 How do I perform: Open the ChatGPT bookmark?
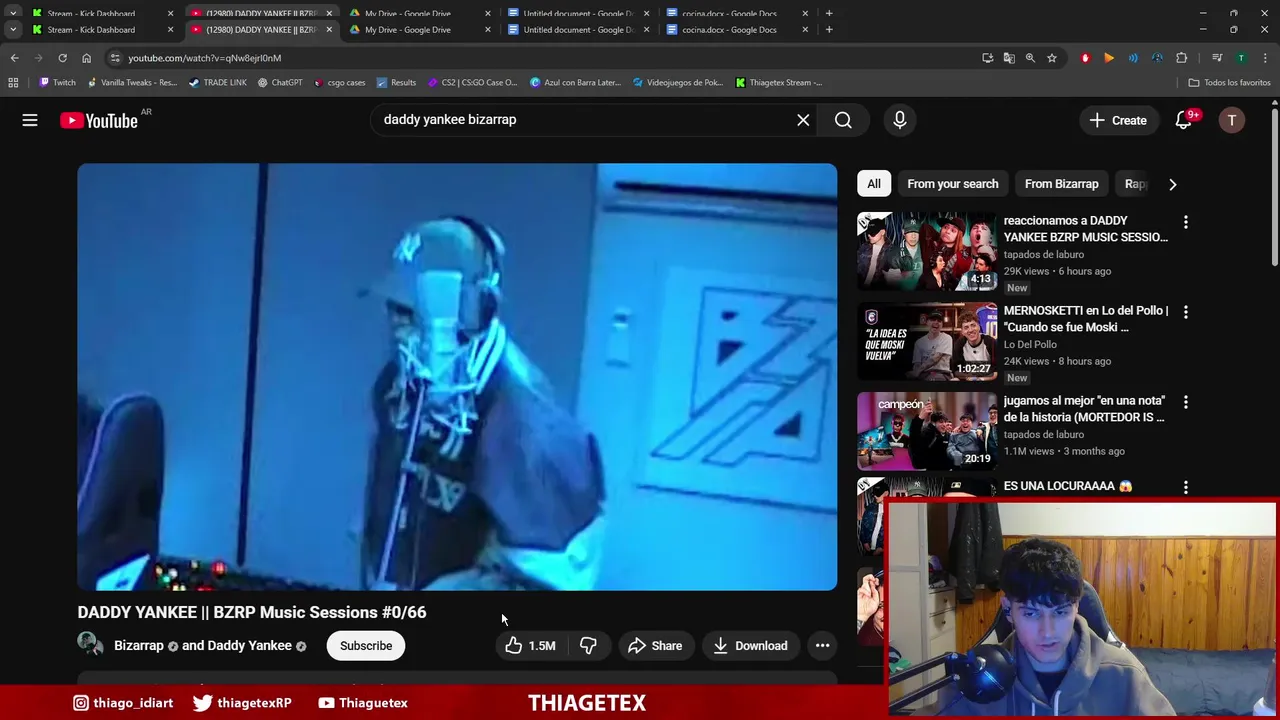(x=280, y=83)
